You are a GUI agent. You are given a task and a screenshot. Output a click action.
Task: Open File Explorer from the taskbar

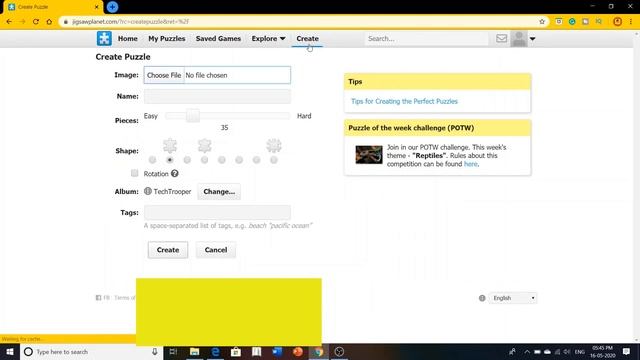[195, 352]
